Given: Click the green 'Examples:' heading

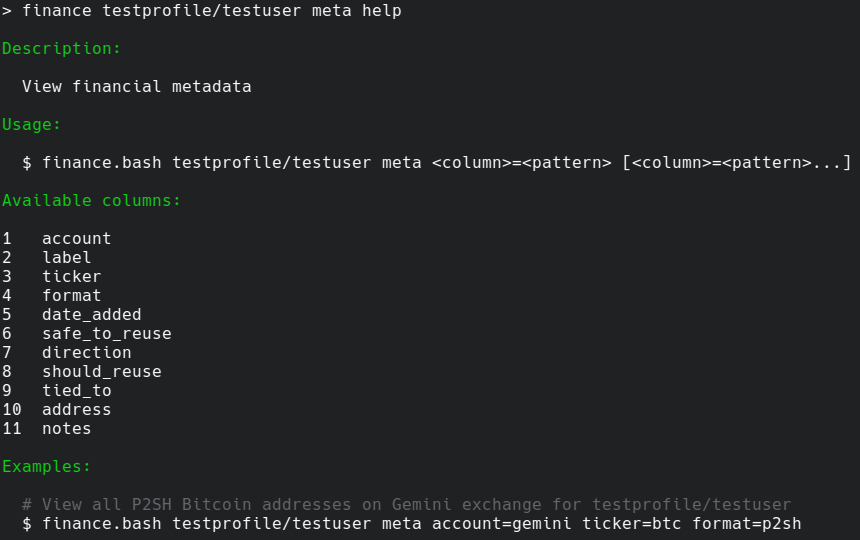Looking at the screenshot, I should 46,467.
